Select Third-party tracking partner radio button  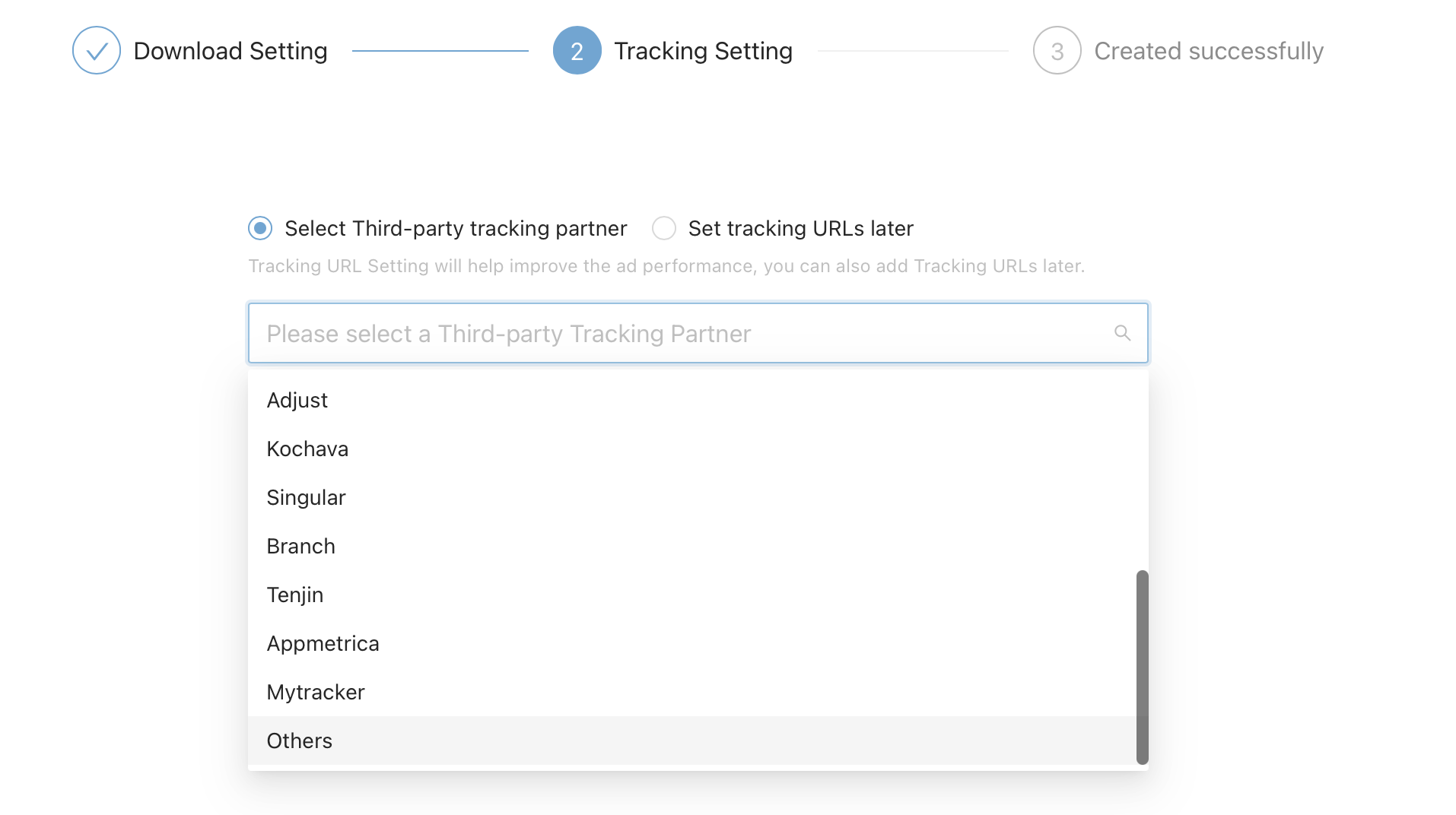click(x=260, y=228)
